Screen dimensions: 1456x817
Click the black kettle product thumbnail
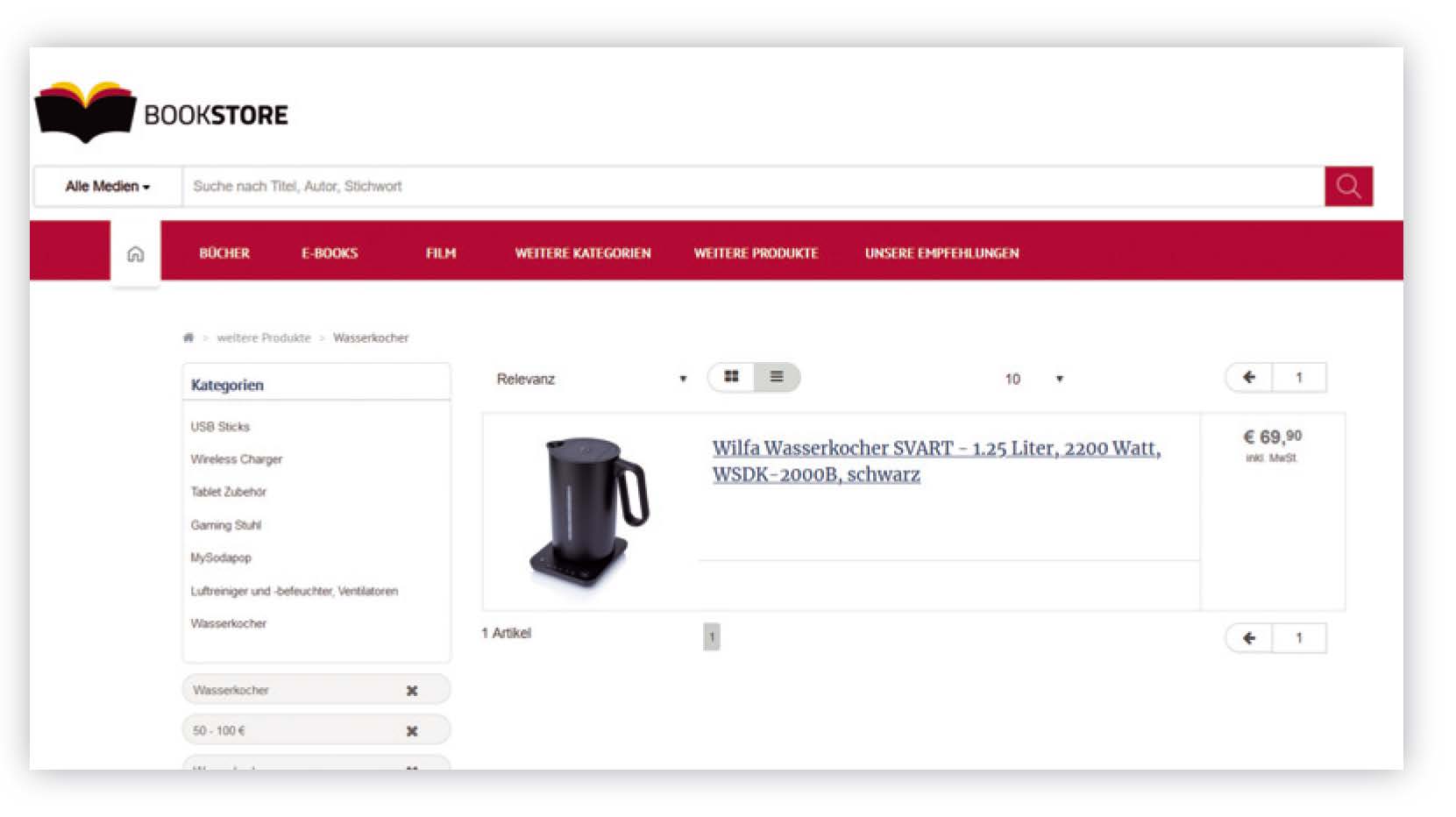tap(588, 511)
